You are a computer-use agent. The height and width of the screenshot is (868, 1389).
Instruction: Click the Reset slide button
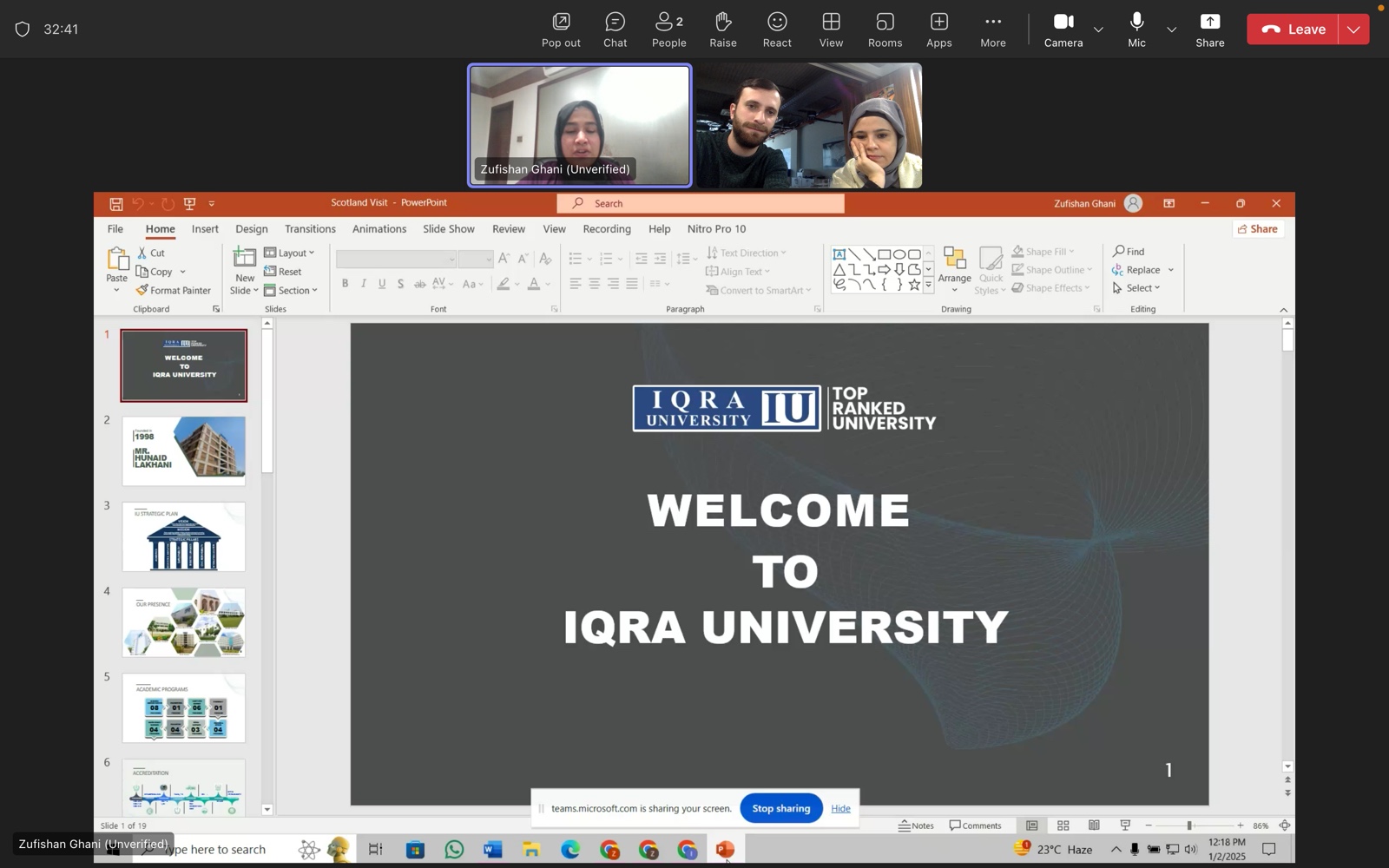click(x=283, y=272)
